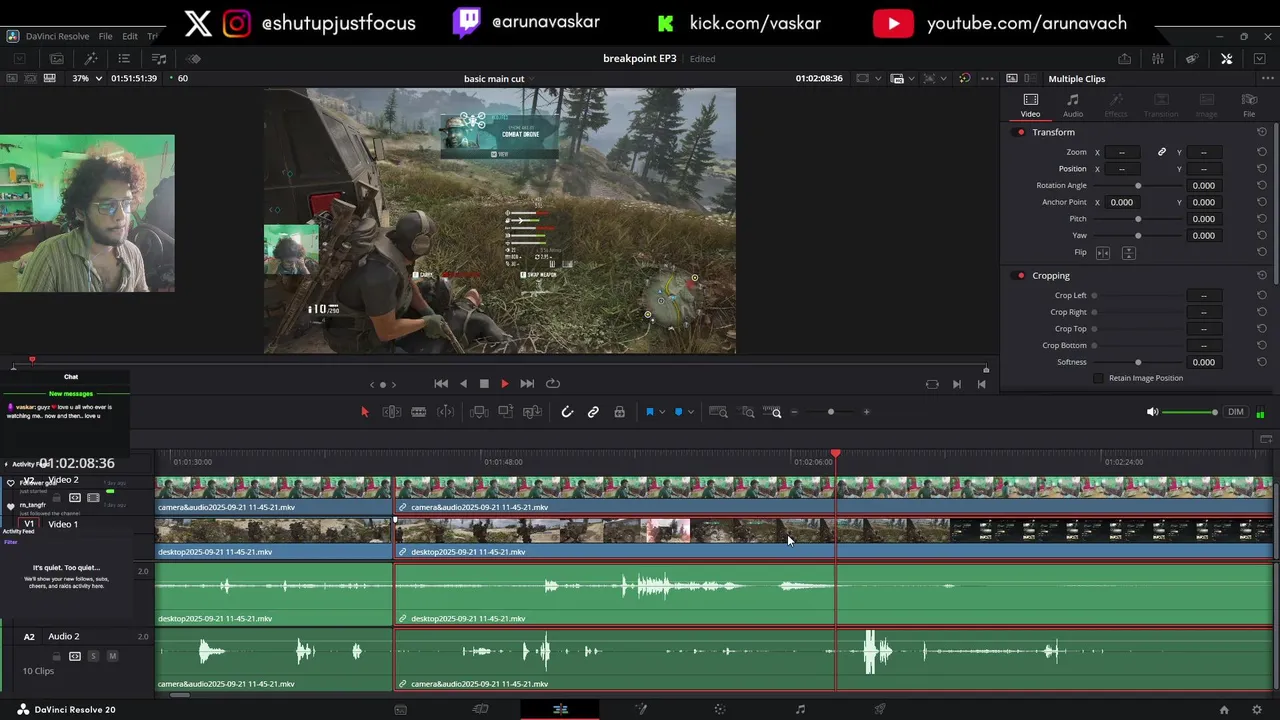Open the Effects magic wand panel
This screenshot has width=1280, height=720.
point(90,59)
